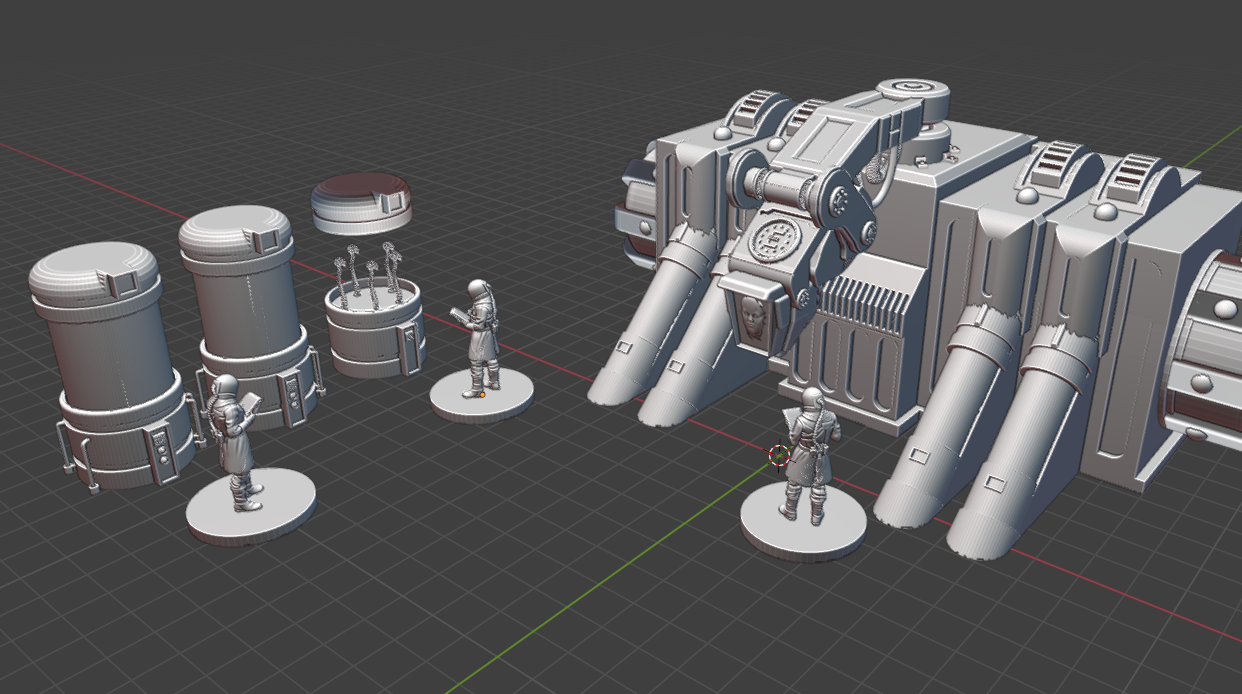The image size is (1242, 694).
Task: Click the figure reading a book near open canister
Action: (x=480, y=338)
